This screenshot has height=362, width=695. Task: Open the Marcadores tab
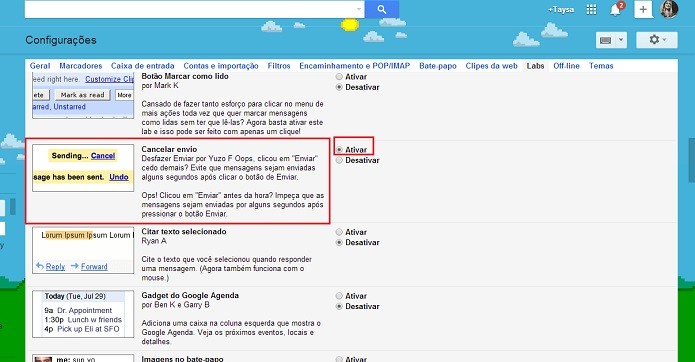click(81, 66)
